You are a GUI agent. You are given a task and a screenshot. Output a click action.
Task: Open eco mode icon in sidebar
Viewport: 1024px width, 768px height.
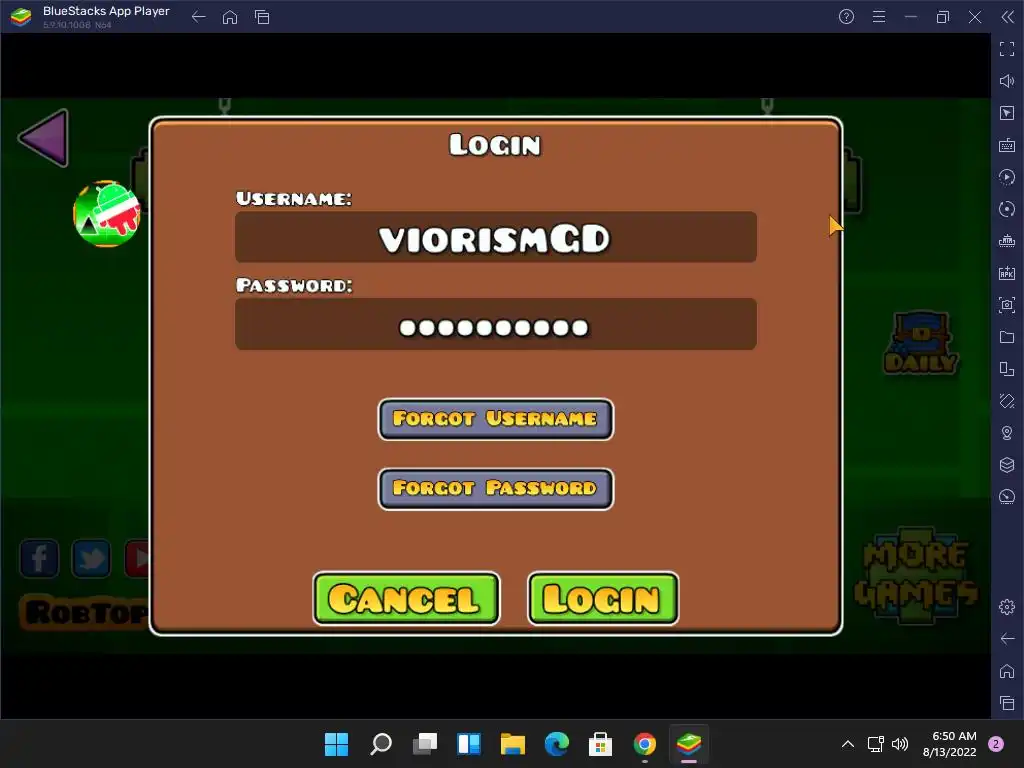pyautogui.click(x=1007, y=497)
